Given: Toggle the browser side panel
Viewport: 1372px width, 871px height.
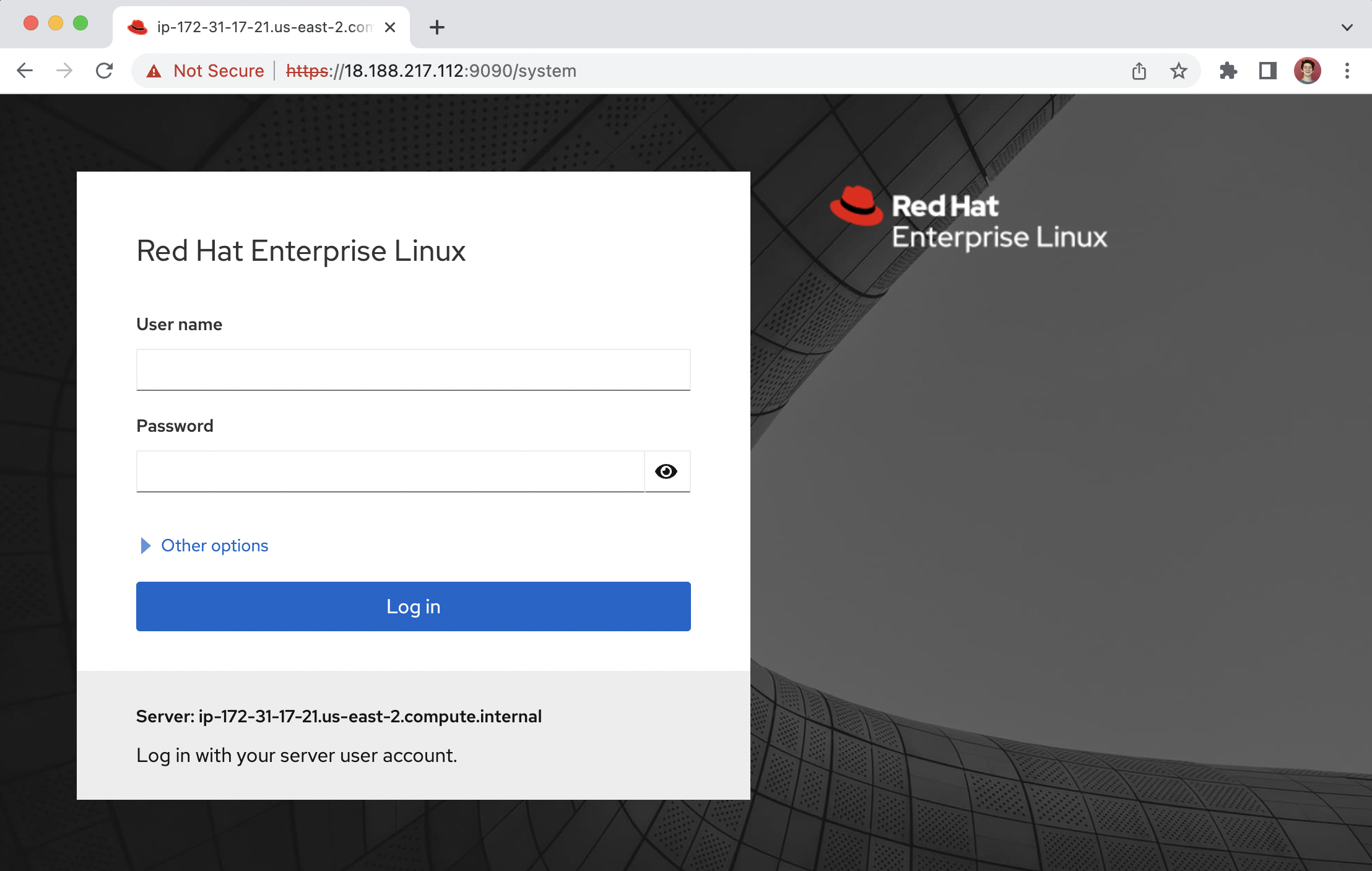Looking at the screenshot, I should [1267, 71].
